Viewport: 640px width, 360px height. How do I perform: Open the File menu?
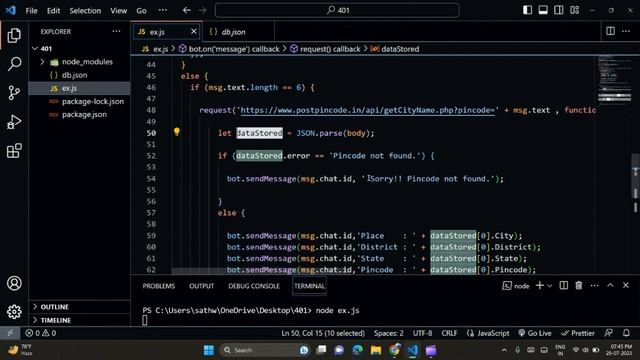click(x=31, y=11)
